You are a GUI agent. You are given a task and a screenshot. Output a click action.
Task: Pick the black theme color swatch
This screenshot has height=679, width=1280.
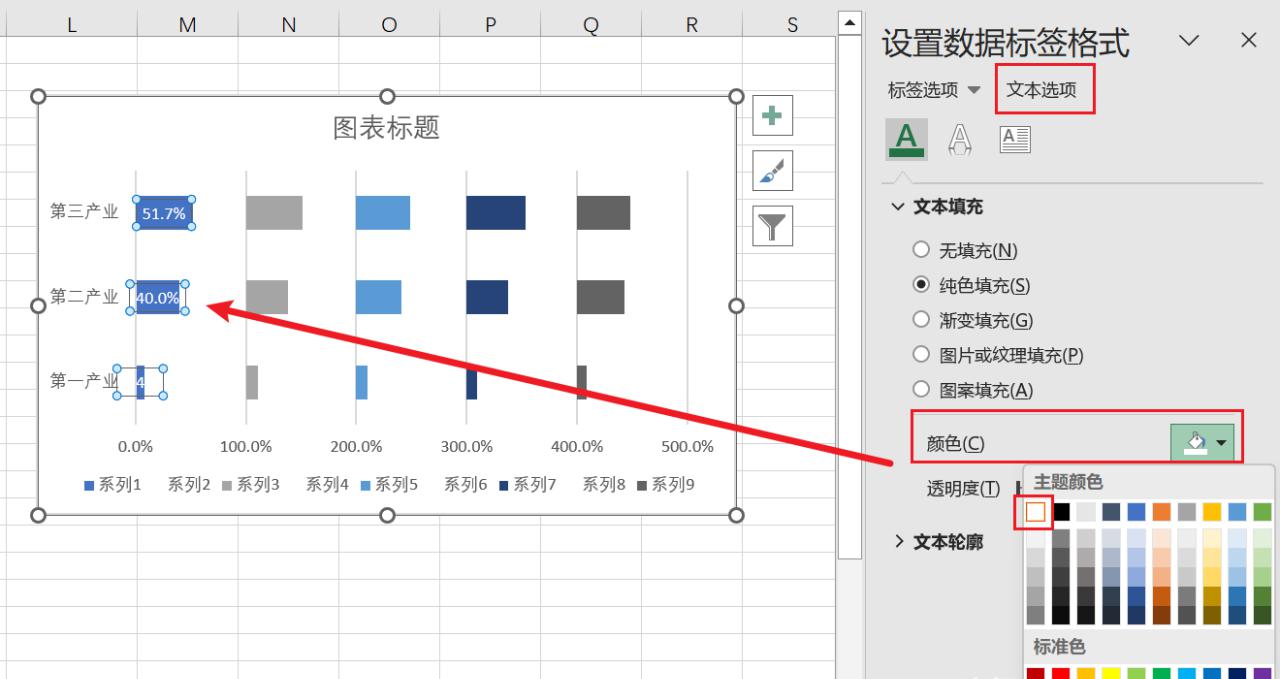[x=1061, y=512]
